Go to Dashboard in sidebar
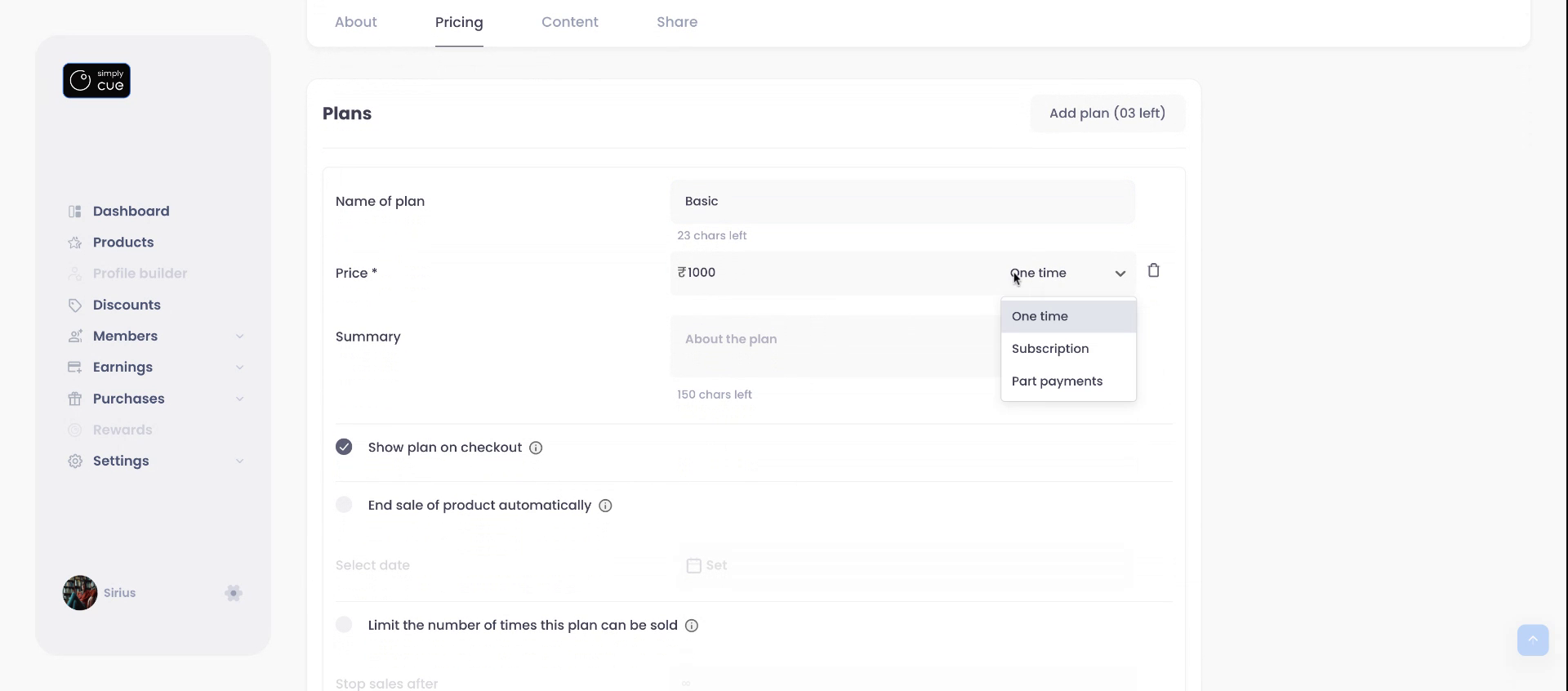 click(x=131, y=212)
